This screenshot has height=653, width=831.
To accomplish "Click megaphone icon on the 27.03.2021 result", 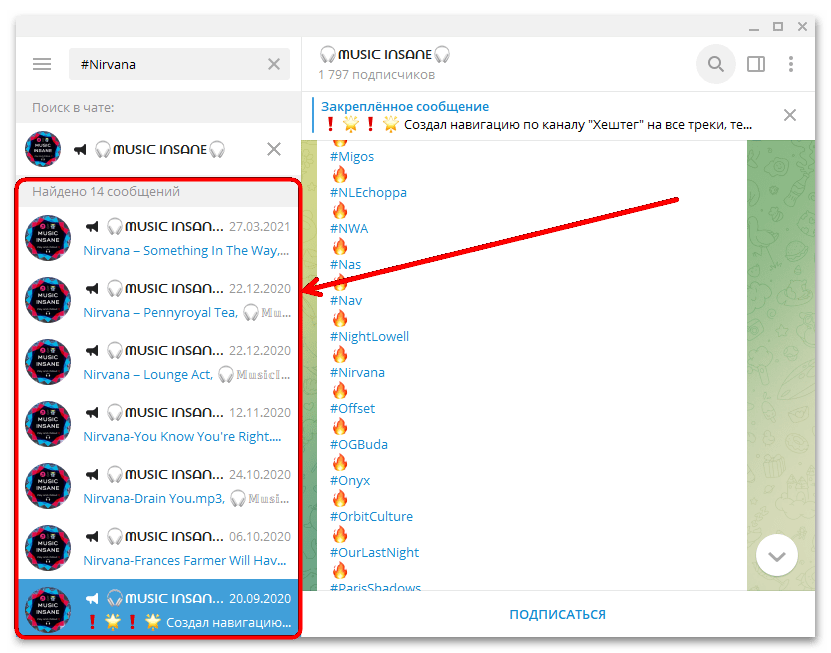I will 92,227.
